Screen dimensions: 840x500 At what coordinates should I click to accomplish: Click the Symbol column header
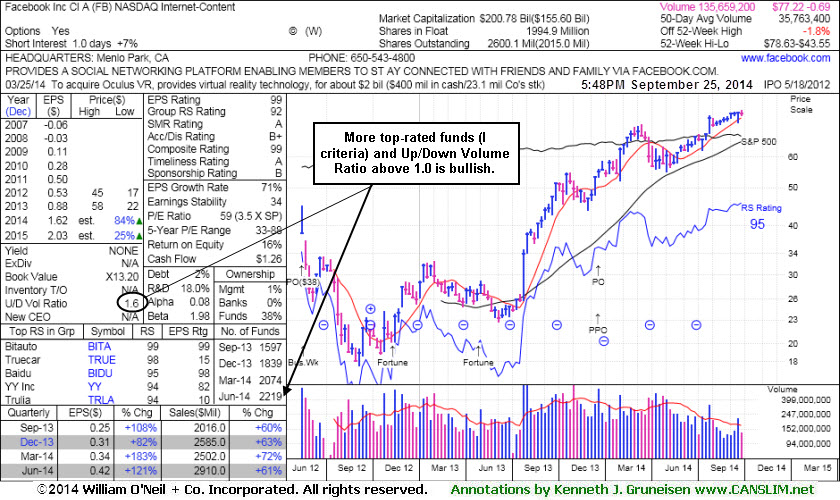point(108,331)
